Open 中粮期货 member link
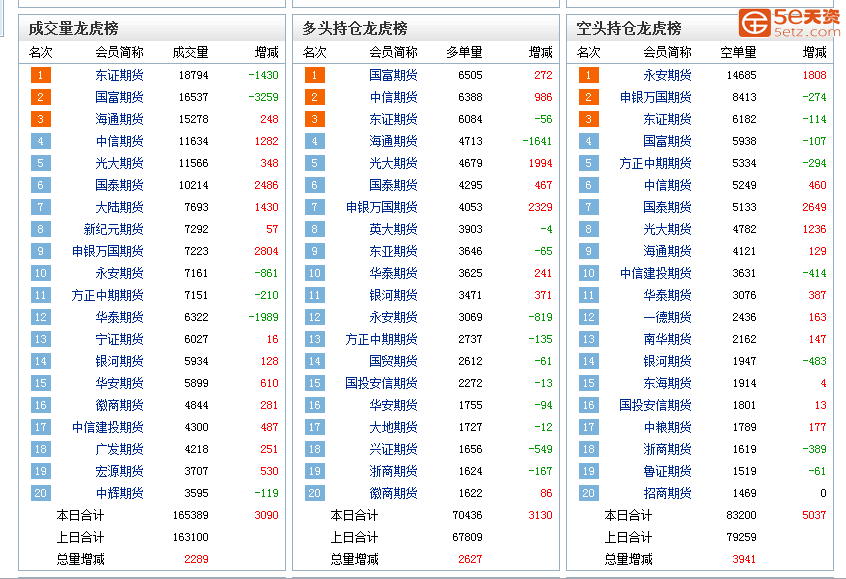The image size is (846, 579). pyautogui.click(x=667, y=427)
